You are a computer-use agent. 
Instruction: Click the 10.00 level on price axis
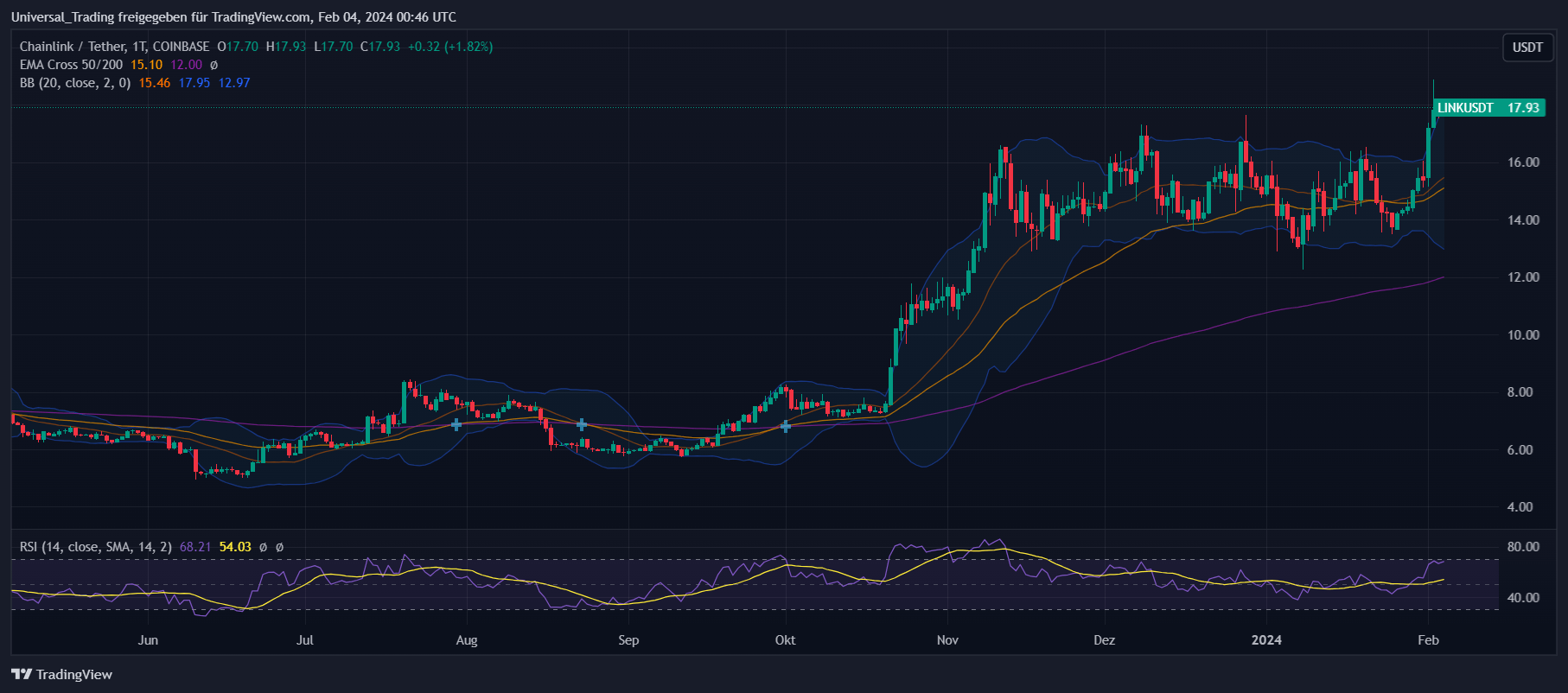[1523, 335]
